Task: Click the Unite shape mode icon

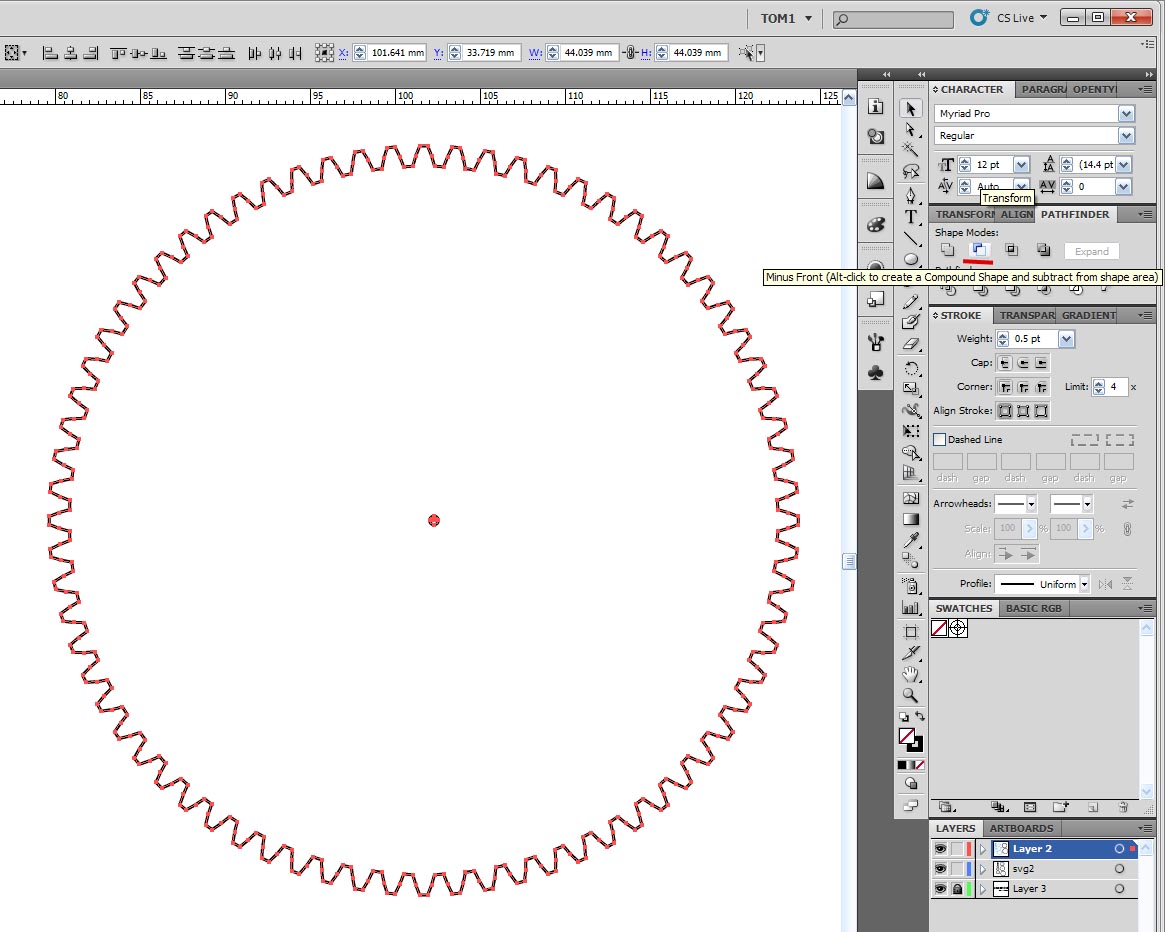Action: click(947, 250)
